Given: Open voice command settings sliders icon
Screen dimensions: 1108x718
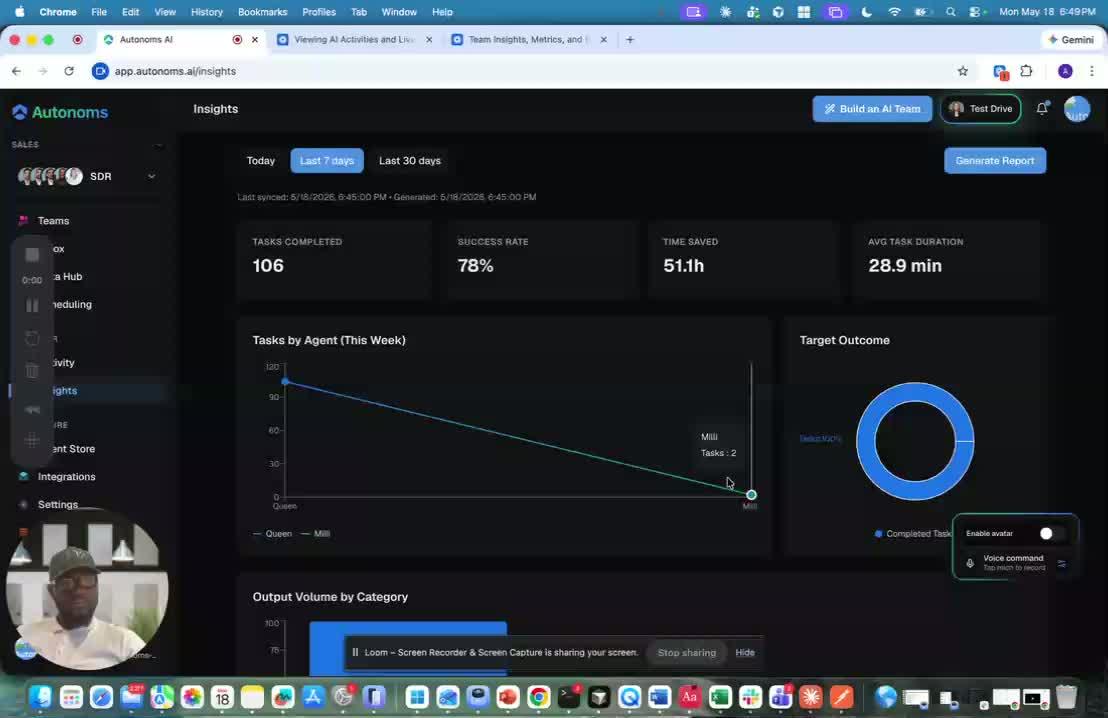Looking at the screenshot, I should tap(1061, 563).
